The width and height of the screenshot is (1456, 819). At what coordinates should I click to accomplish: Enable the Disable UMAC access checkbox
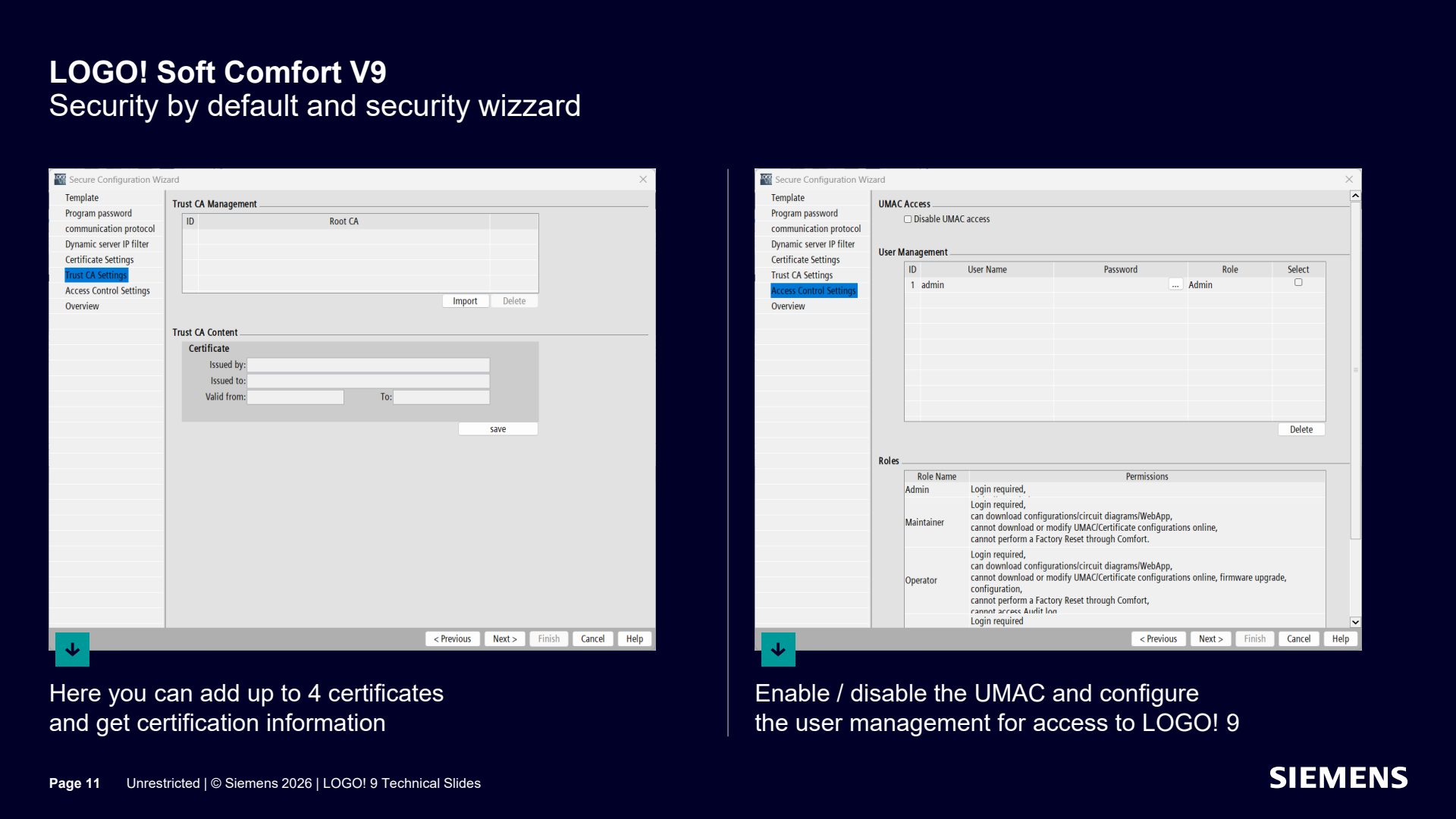[x=908, y=219]
